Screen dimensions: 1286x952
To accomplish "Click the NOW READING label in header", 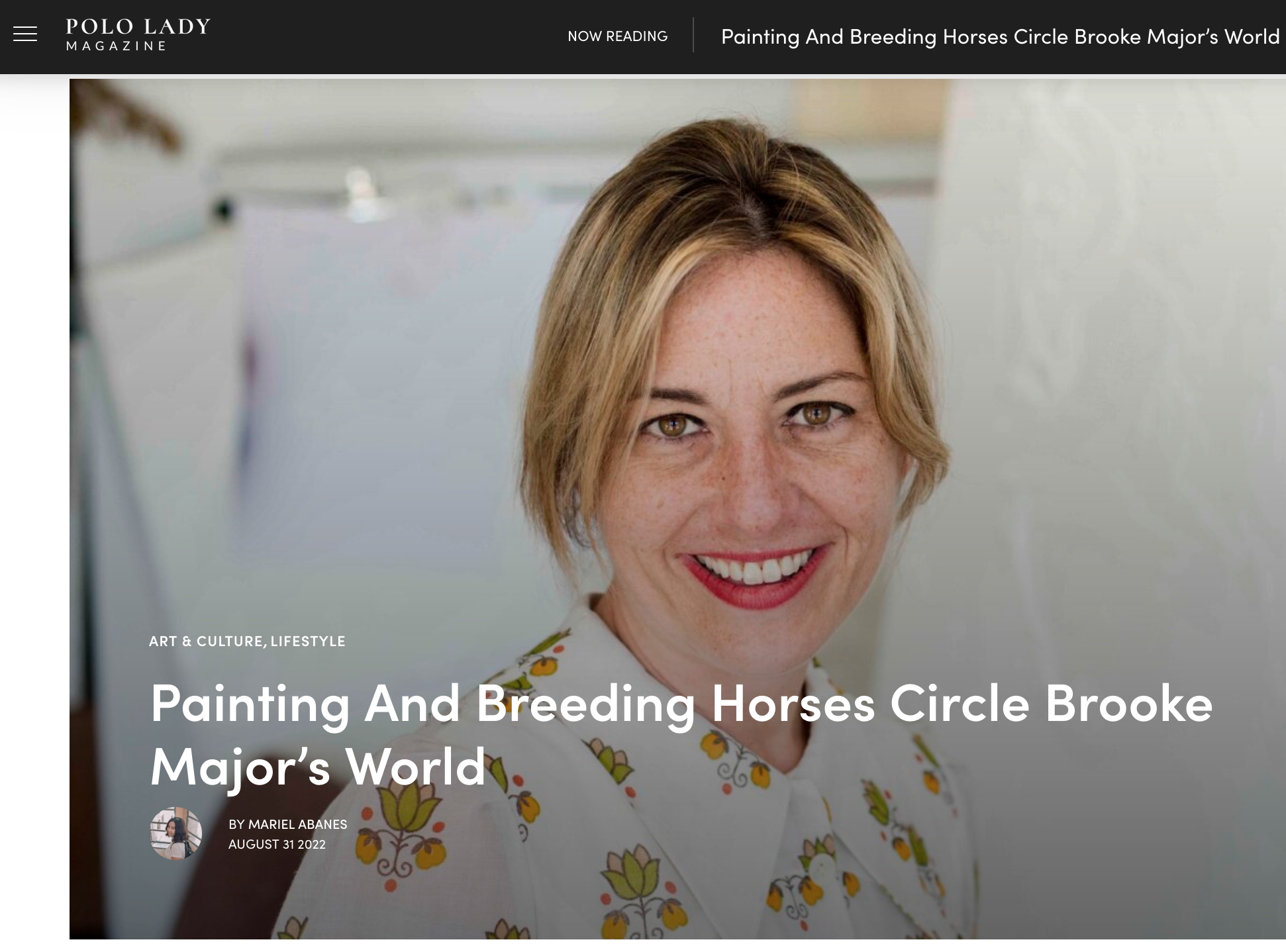I will pyautogui.click(x=617, y=36).
